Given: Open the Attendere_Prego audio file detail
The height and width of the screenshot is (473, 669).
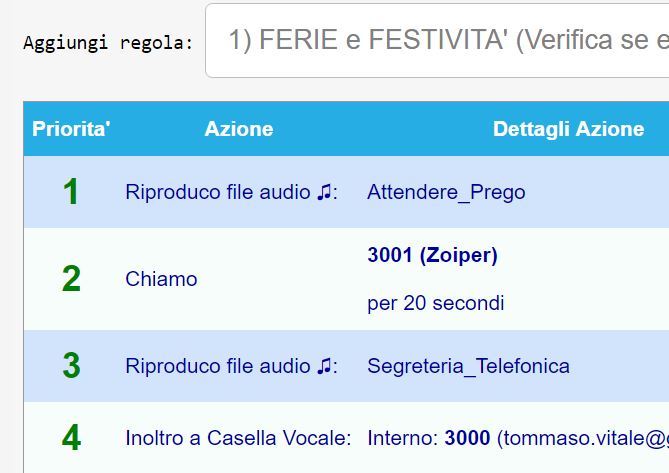Looking at the screenshot, I should 446,192.
